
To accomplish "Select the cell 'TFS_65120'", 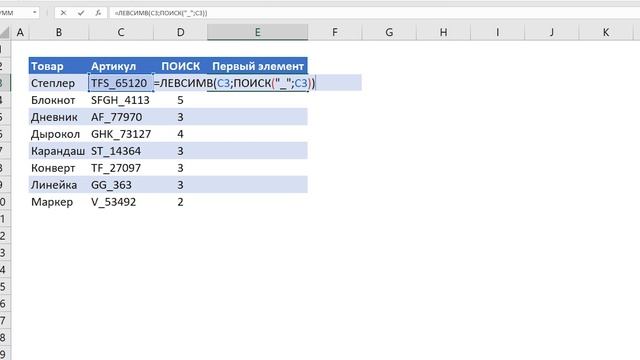I will 121,83.
